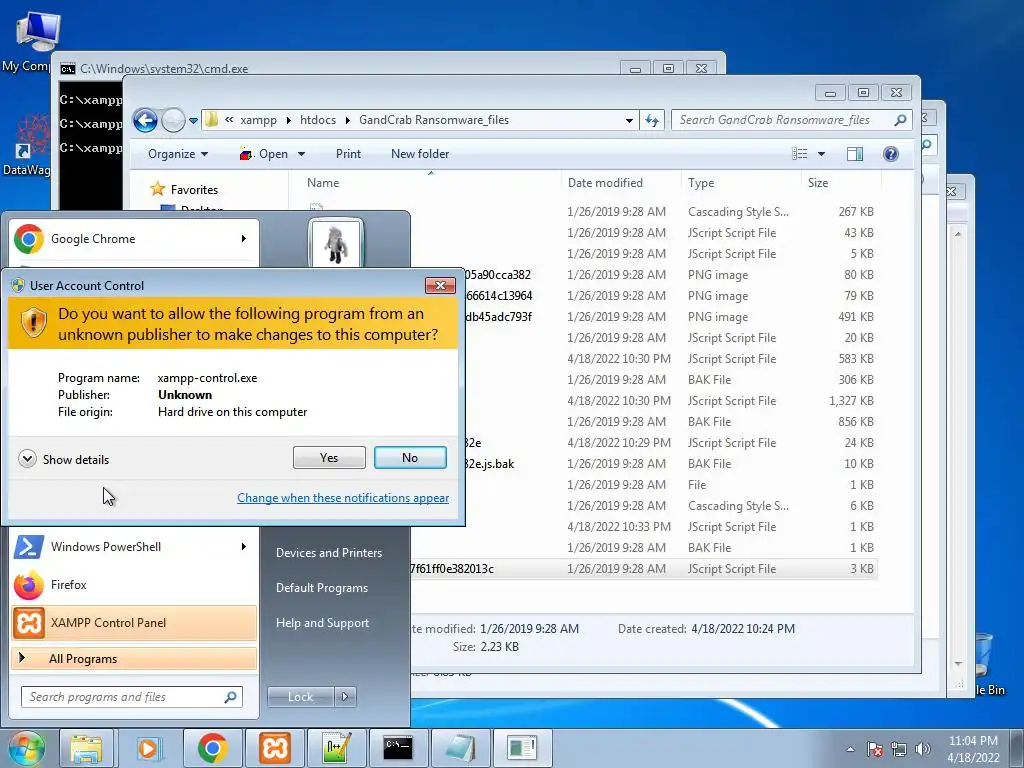The width and height of the screenshot is (1024, 768).
Task: Select the 491 KB PNG image row
Action: 591,317
